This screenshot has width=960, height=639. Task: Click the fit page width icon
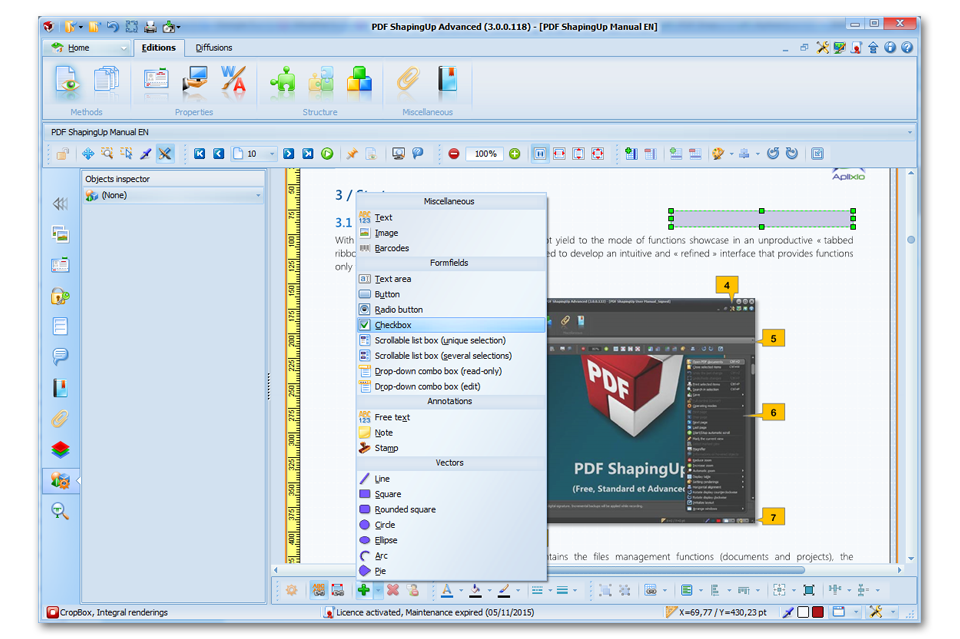click(559, 154)
